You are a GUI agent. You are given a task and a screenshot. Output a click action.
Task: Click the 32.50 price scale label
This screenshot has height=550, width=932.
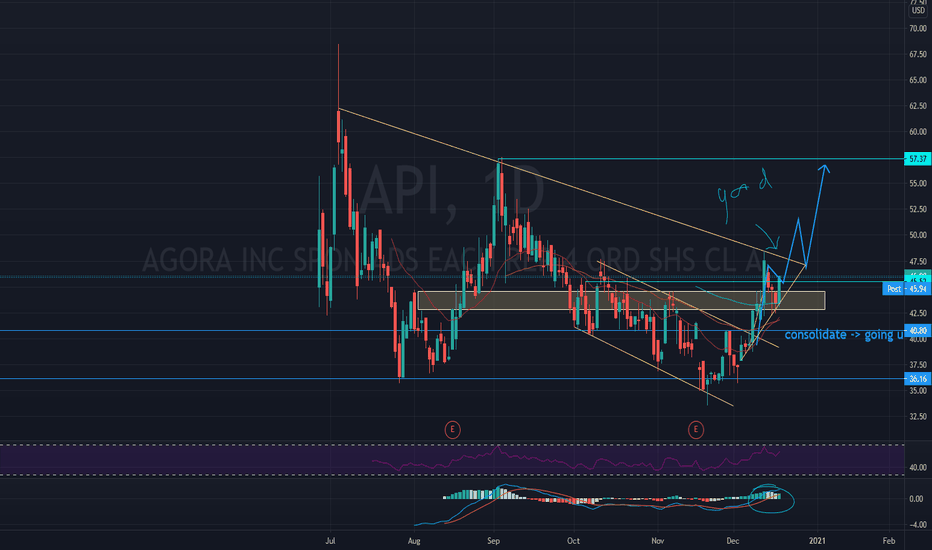[x=918, y=417]
